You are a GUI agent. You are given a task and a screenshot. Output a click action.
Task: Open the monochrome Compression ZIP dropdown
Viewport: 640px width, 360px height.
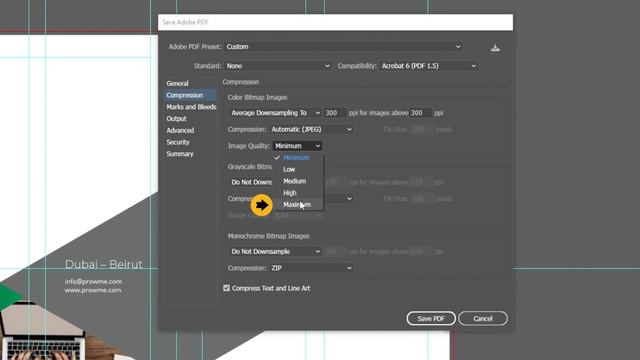click(311, 268)
